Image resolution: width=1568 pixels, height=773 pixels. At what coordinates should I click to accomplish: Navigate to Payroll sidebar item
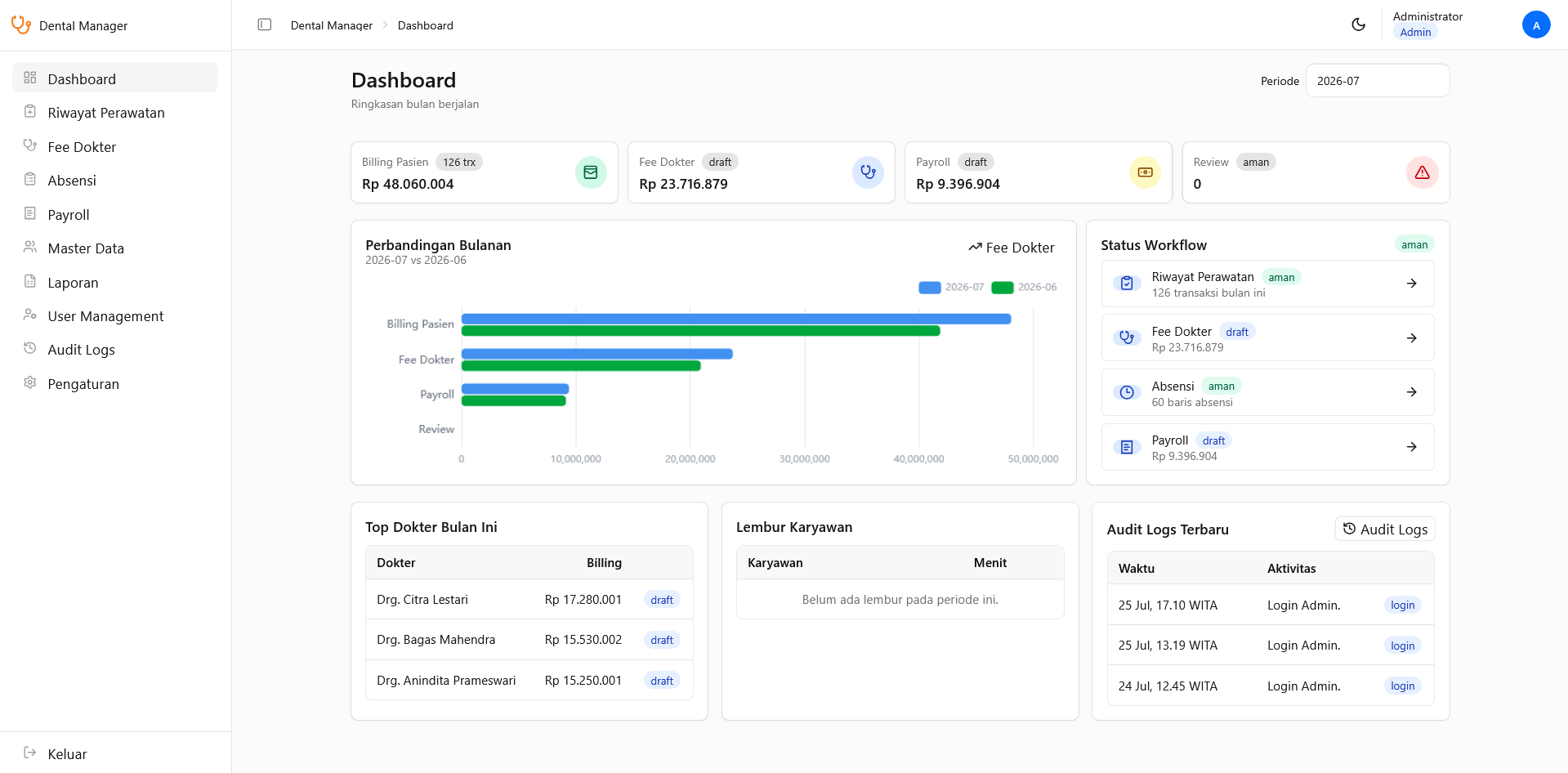(x=115, y=214)
